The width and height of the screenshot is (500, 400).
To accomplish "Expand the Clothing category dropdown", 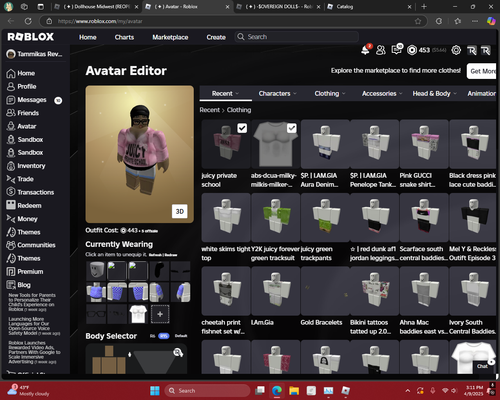I will point(330,93).
